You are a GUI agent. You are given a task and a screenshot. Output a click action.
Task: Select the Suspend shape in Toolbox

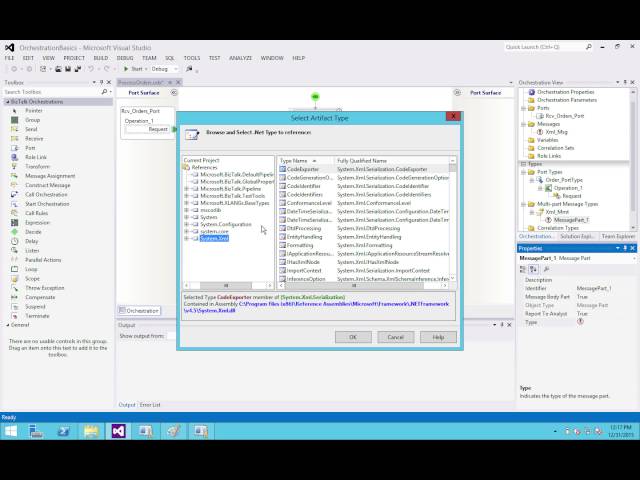tap(35, 307)
